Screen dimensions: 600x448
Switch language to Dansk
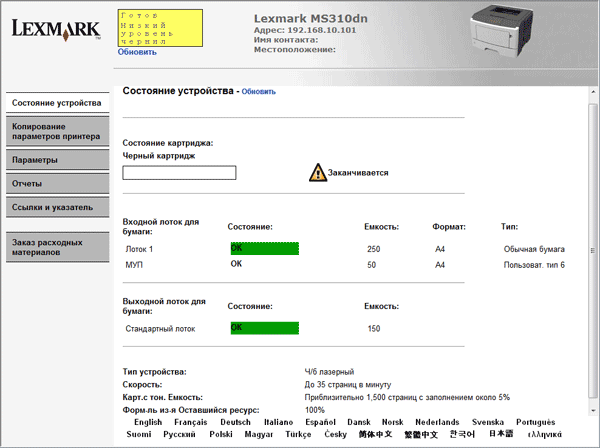point(359,422)
